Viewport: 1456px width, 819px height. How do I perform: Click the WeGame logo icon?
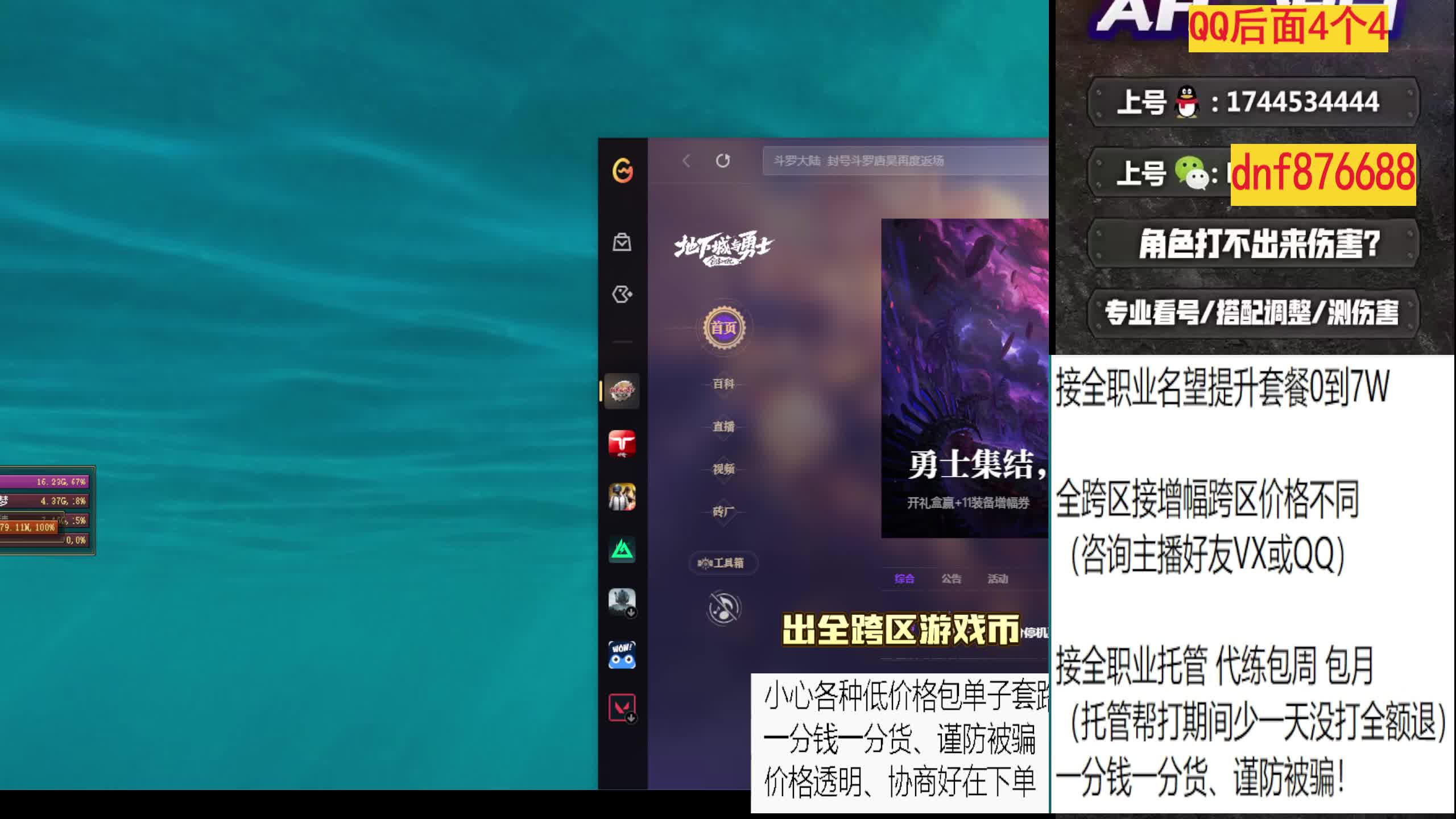coord(622,170)
